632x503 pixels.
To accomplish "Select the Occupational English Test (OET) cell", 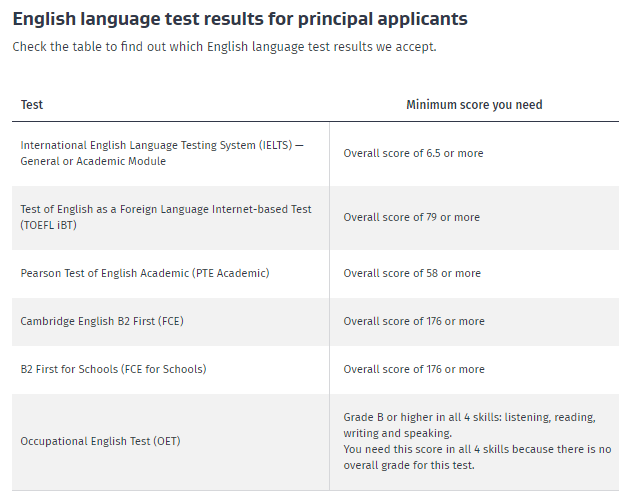I will (x=170, y=441).
